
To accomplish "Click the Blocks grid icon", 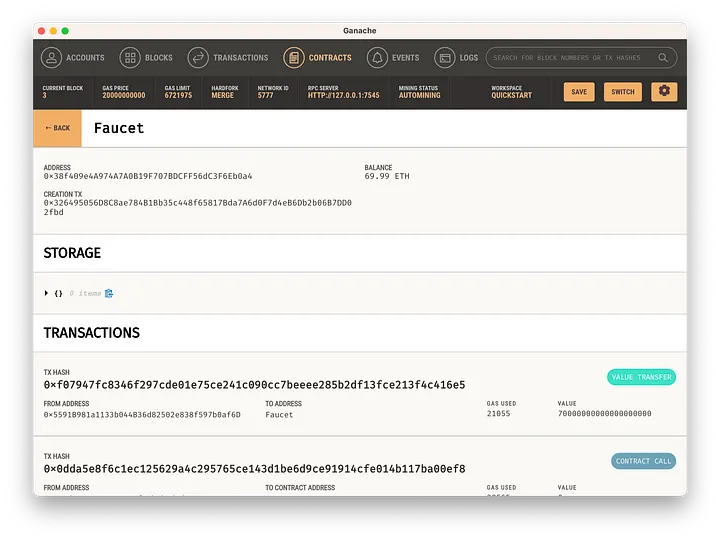I will (130, 58).
